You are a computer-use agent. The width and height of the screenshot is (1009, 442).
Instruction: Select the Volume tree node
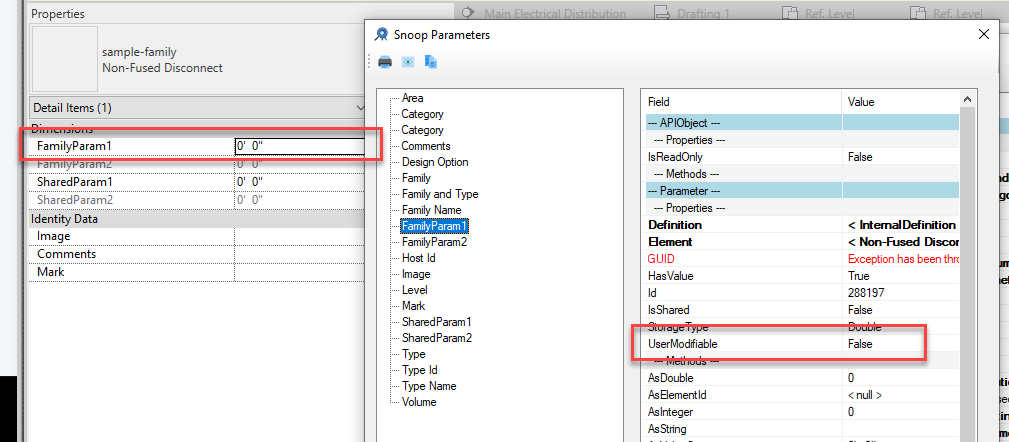[x=418, y=402]
